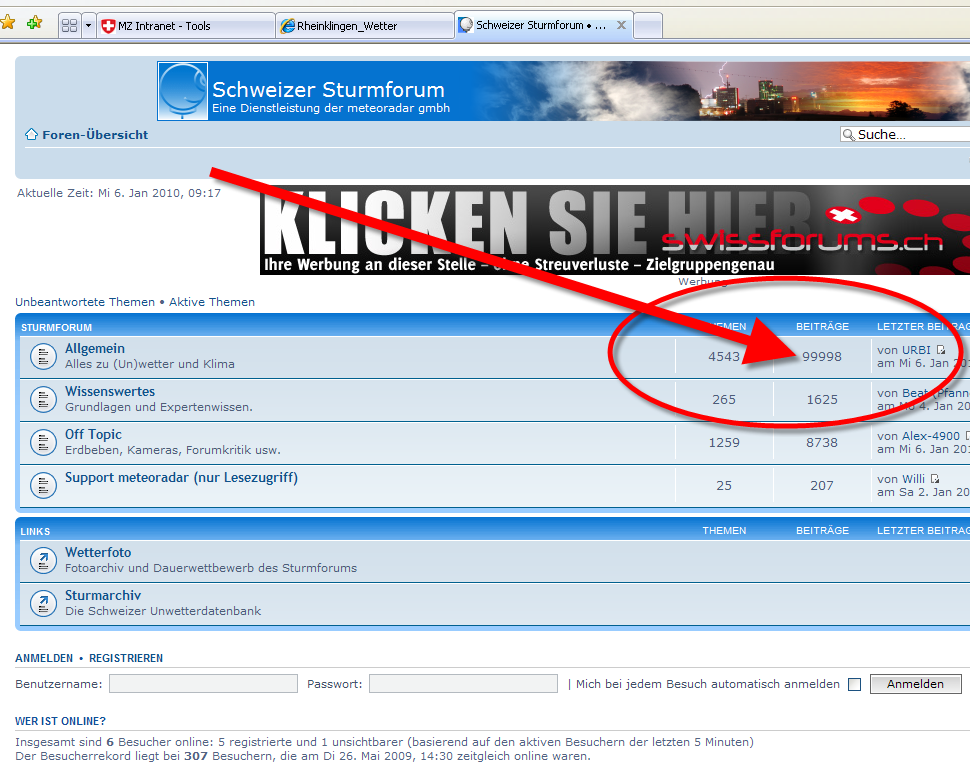Click the Anmelden login button
The image size is (970, 767).
916,684
